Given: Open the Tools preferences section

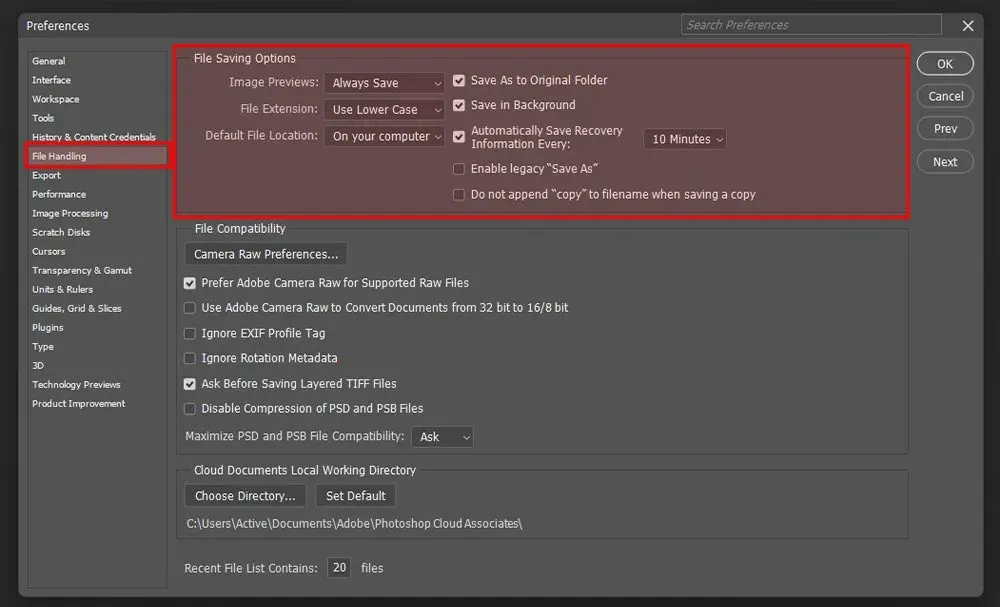Looking at the screenshot, I should tap(43, 119).
